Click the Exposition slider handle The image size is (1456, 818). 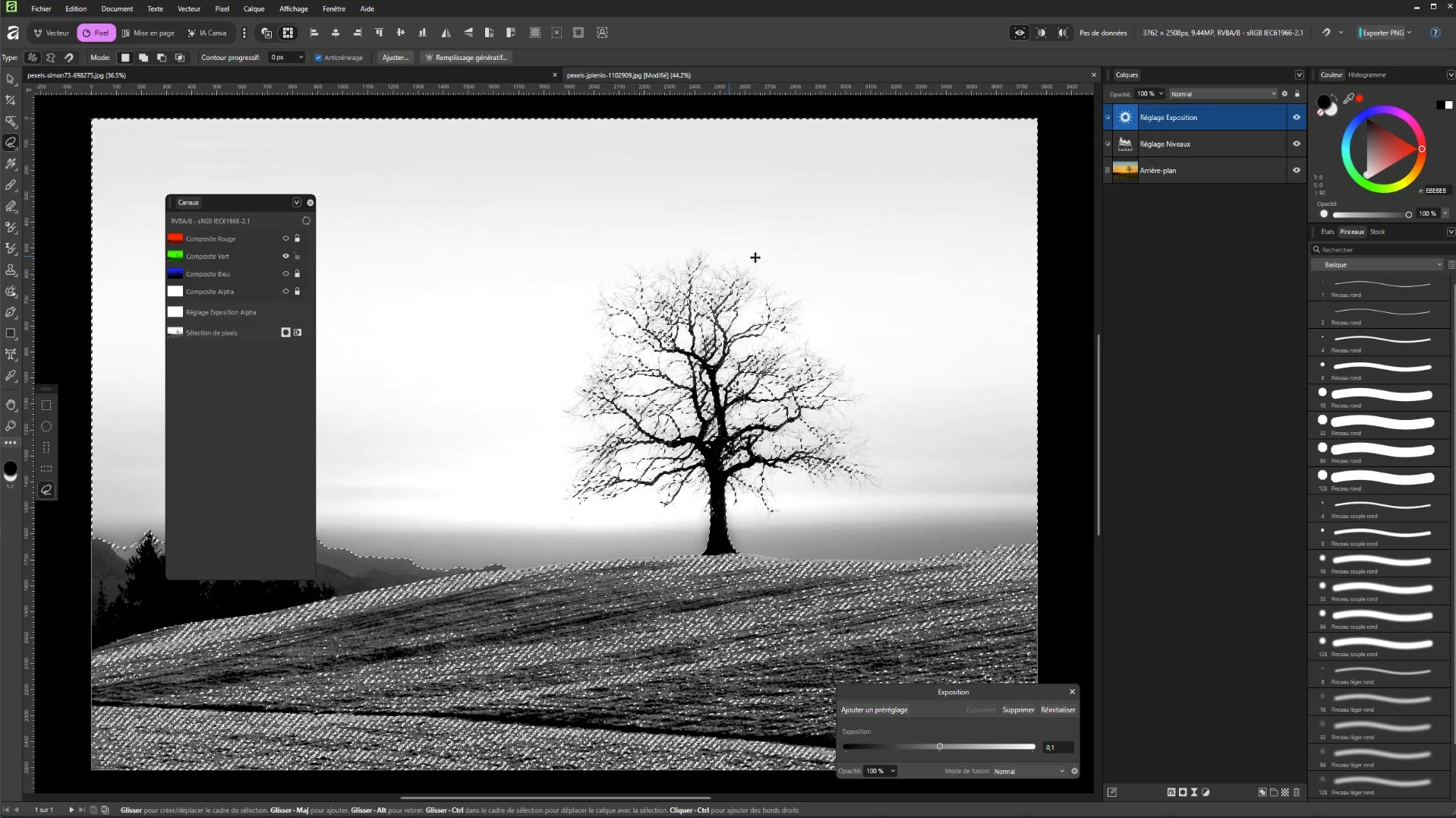tap(939, 747)
